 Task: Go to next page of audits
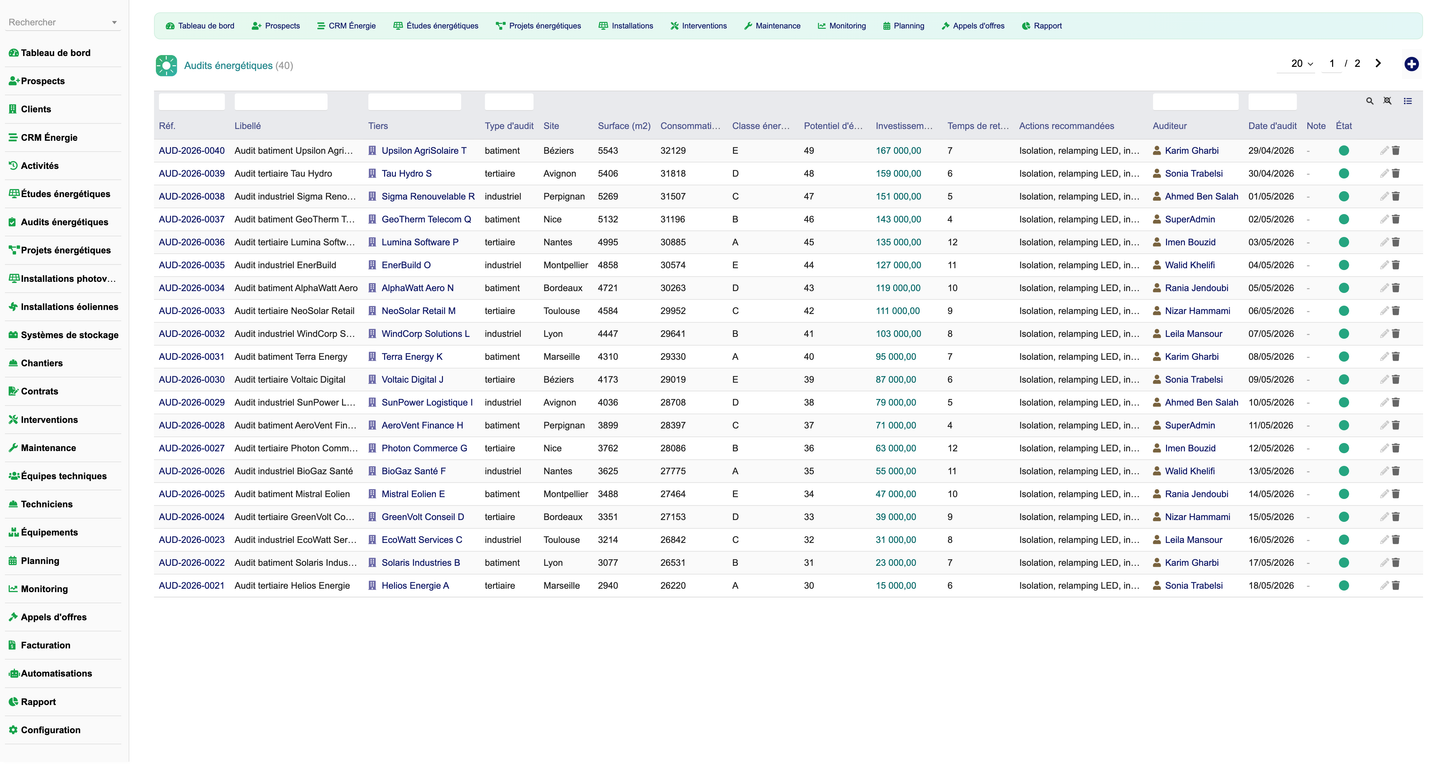tap(1378, 63)
